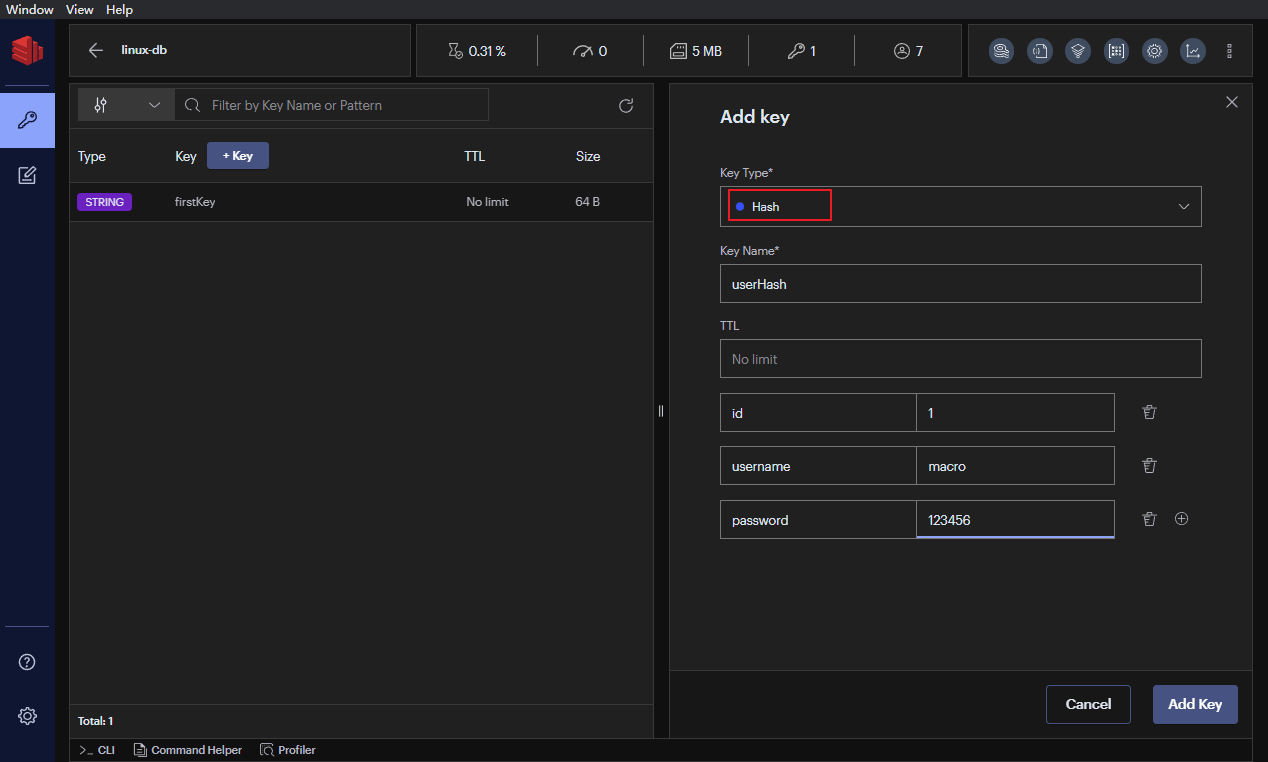Click the Add Key button
Screen dimensions: 1268x762
click(x=1195, y=704)
